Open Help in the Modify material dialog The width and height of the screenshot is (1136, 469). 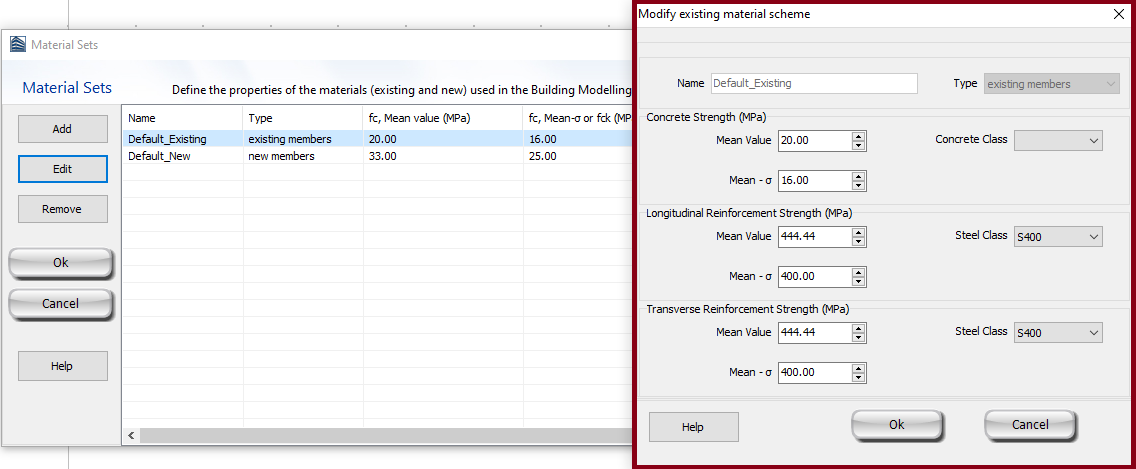693,427
